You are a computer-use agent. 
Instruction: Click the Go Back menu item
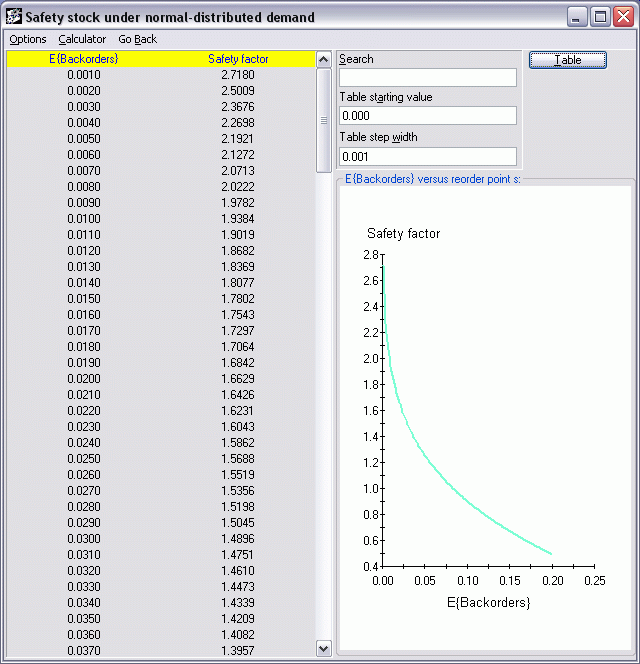137,39
